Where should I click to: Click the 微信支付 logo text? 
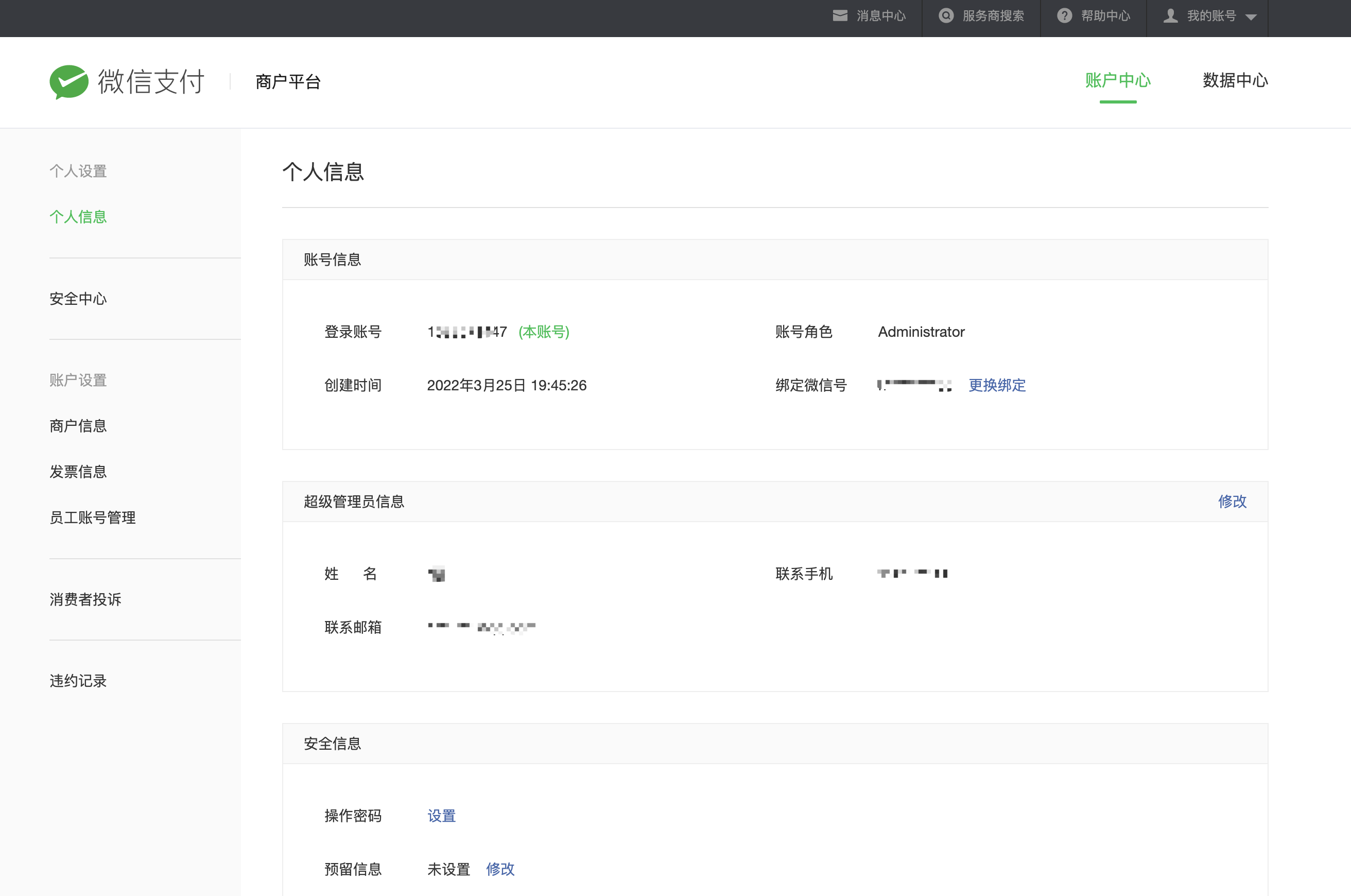tap(151, 82)
